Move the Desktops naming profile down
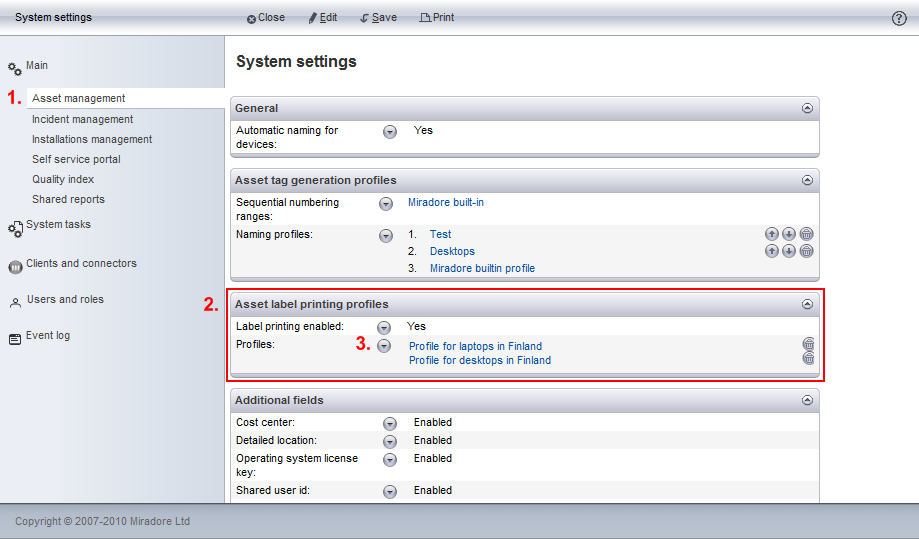The height and width of the screenshot is (539, 919). (x=789, y=251)
